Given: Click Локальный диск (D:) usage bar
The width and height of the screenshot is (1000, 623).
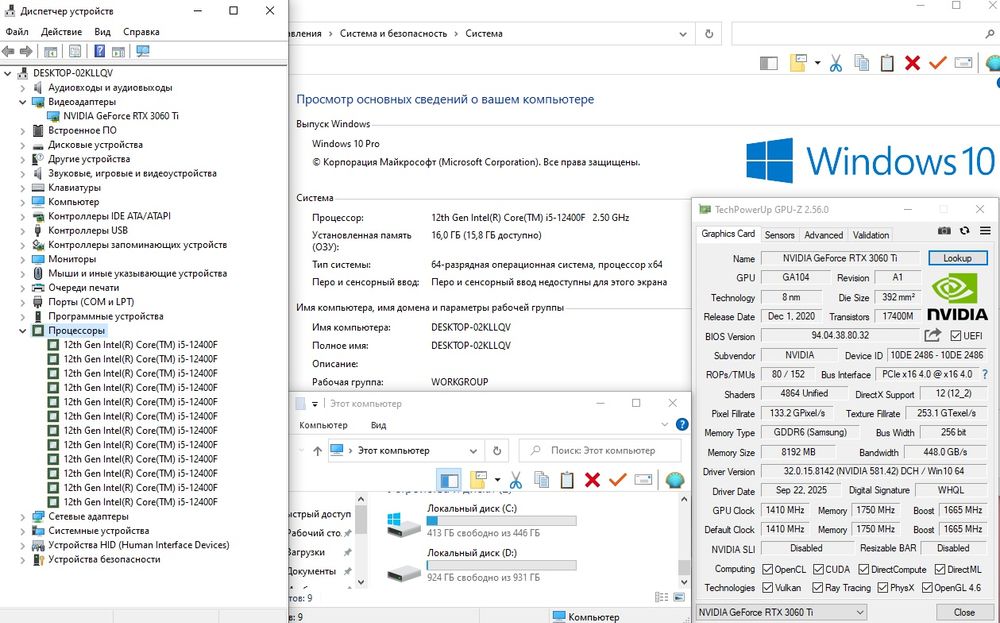Looking at the screenshot, I should coord(501,565).
